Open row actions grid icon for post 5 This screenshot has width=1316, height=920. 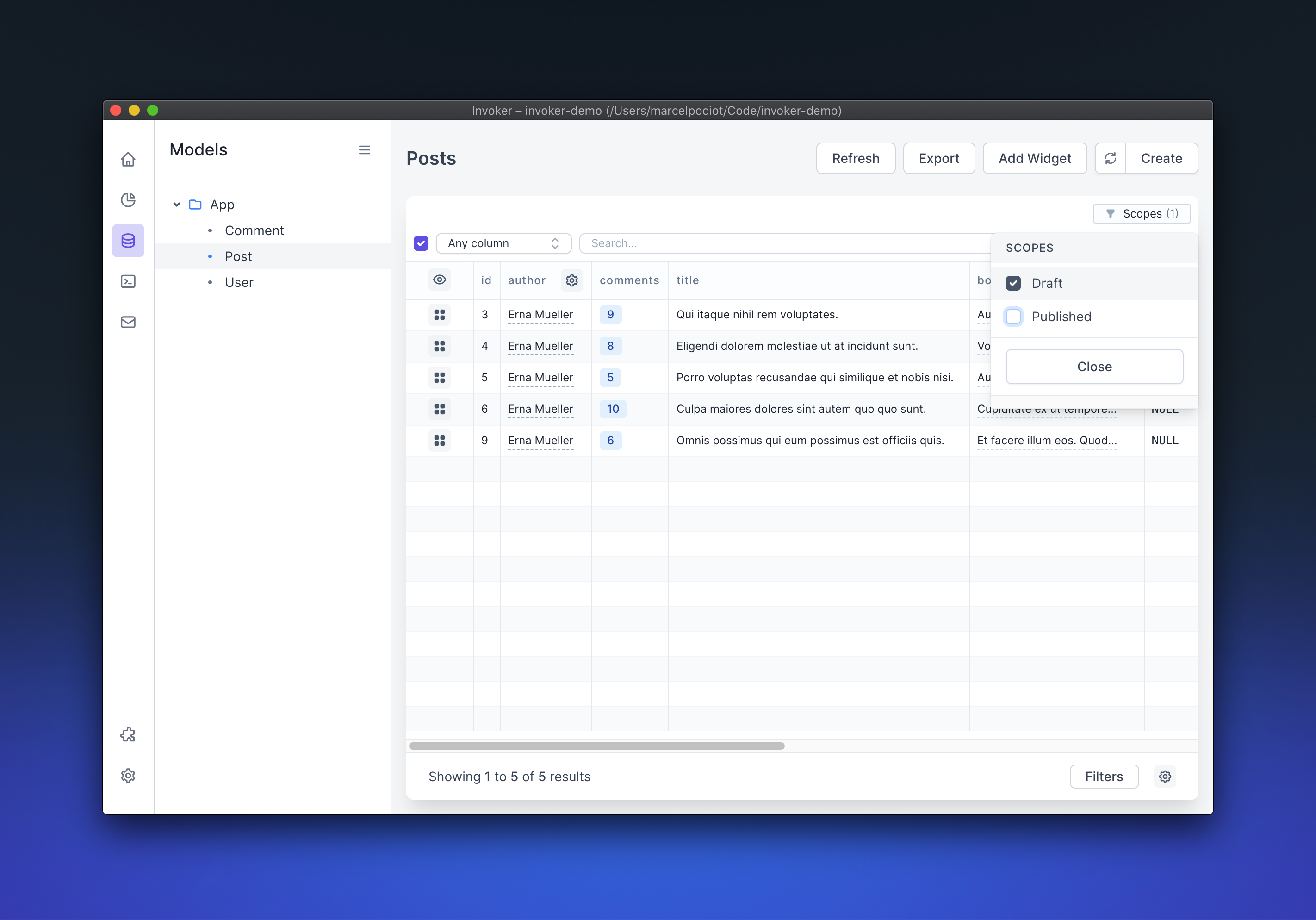point(440,377)
